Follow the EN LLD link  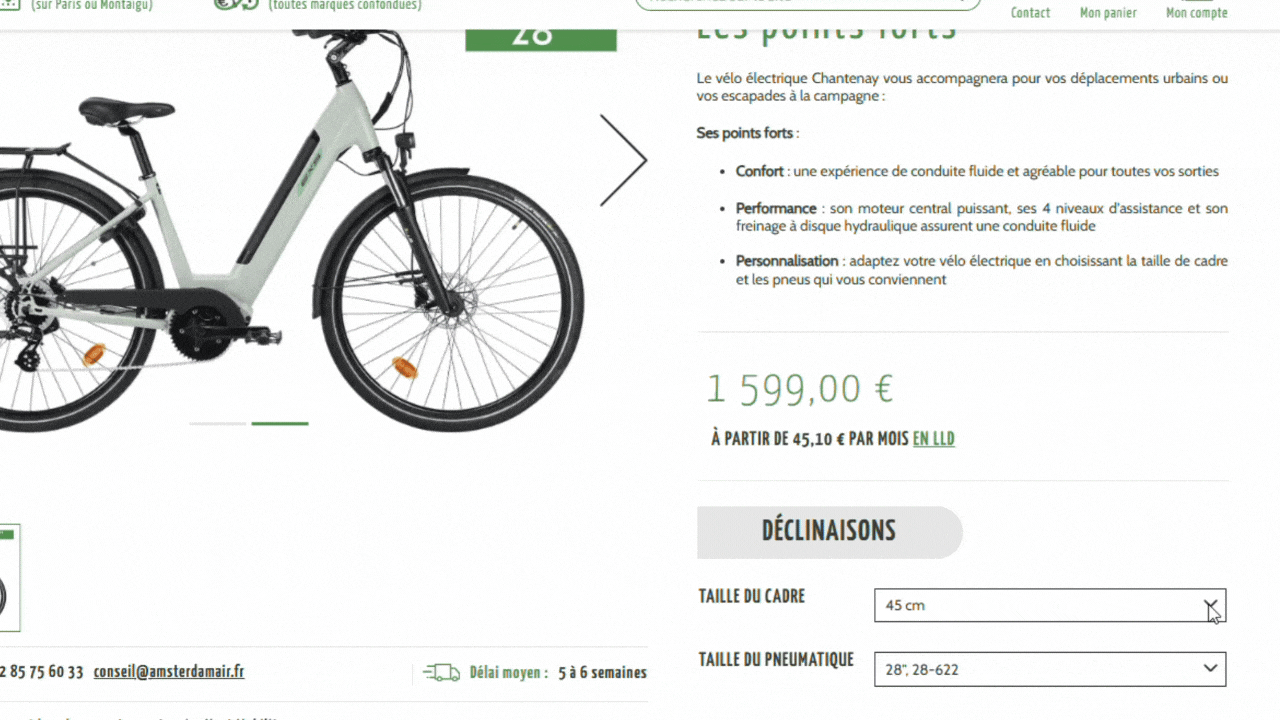(x=934, y=439)
